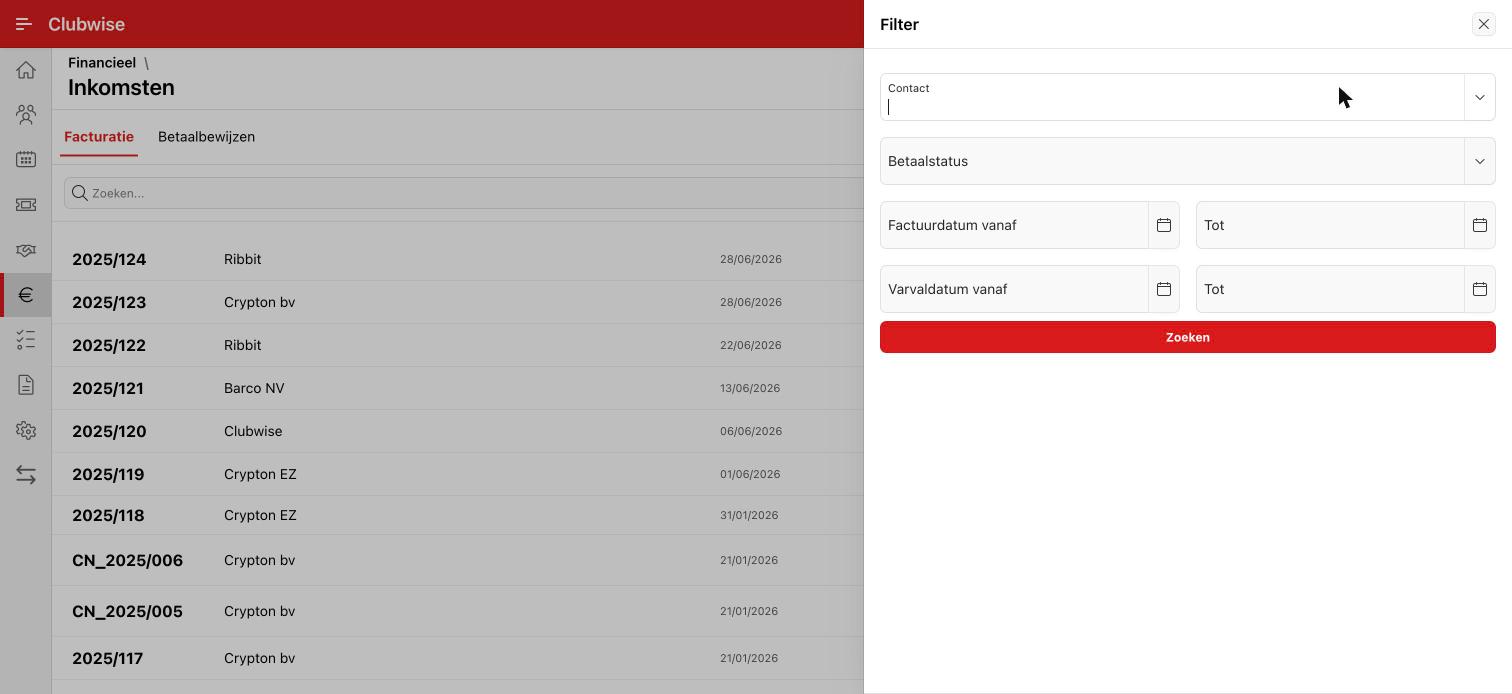Open calendar icon for Factuurdatum Tot
The width and height of the screenshot is (1512, 694).
click(x=1480, y=225)
